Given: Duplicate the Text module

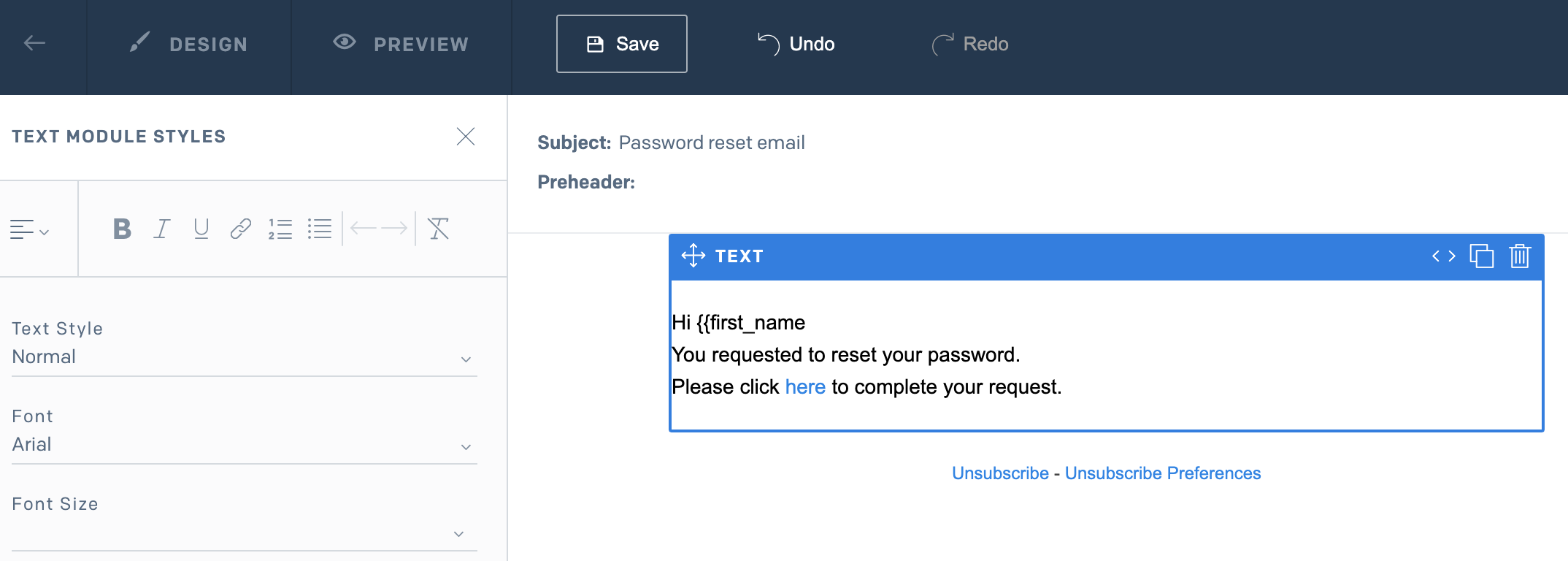Looking at the screenshot, I should pyautogui.click(x=1481, y=256).
